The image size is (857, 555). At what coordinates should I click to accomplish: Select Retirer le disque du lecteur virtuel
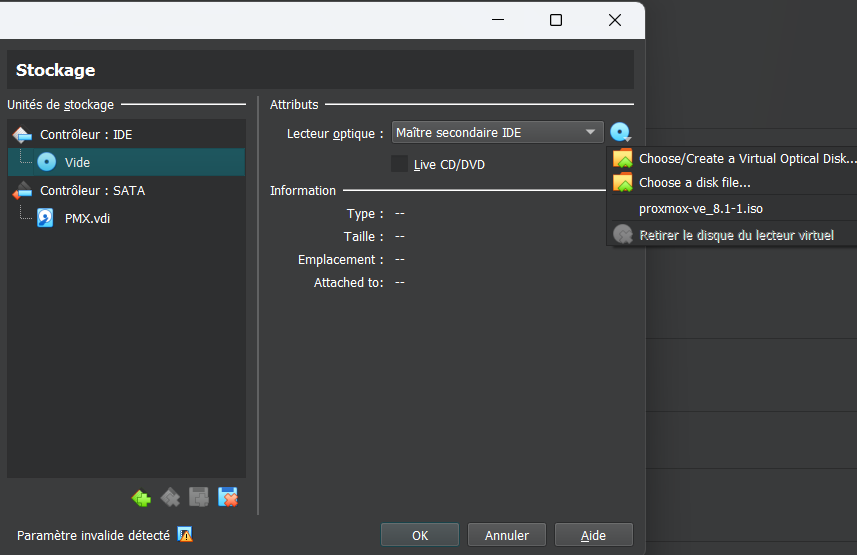pos(732,235)
